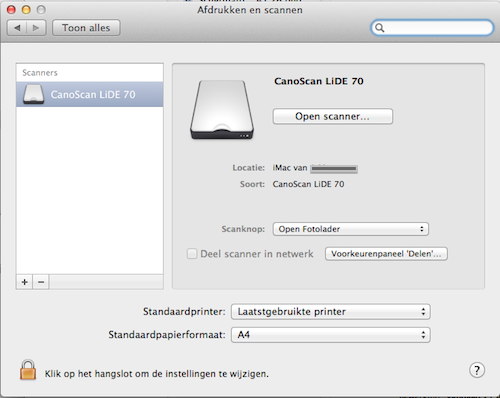The image size is (500, 398).
Task: Click the padlock to unlock settings
Action: 28,370
